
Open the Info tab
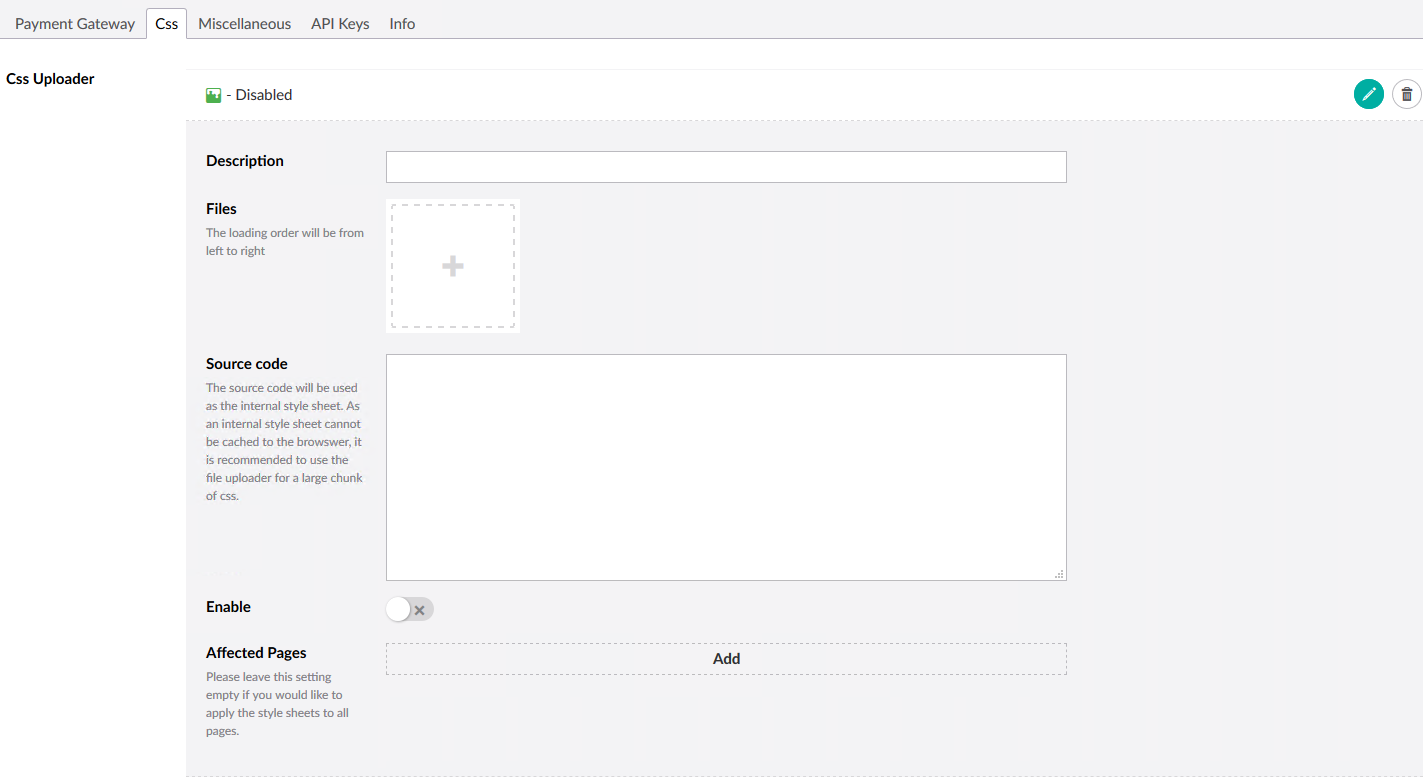point(401,22)
